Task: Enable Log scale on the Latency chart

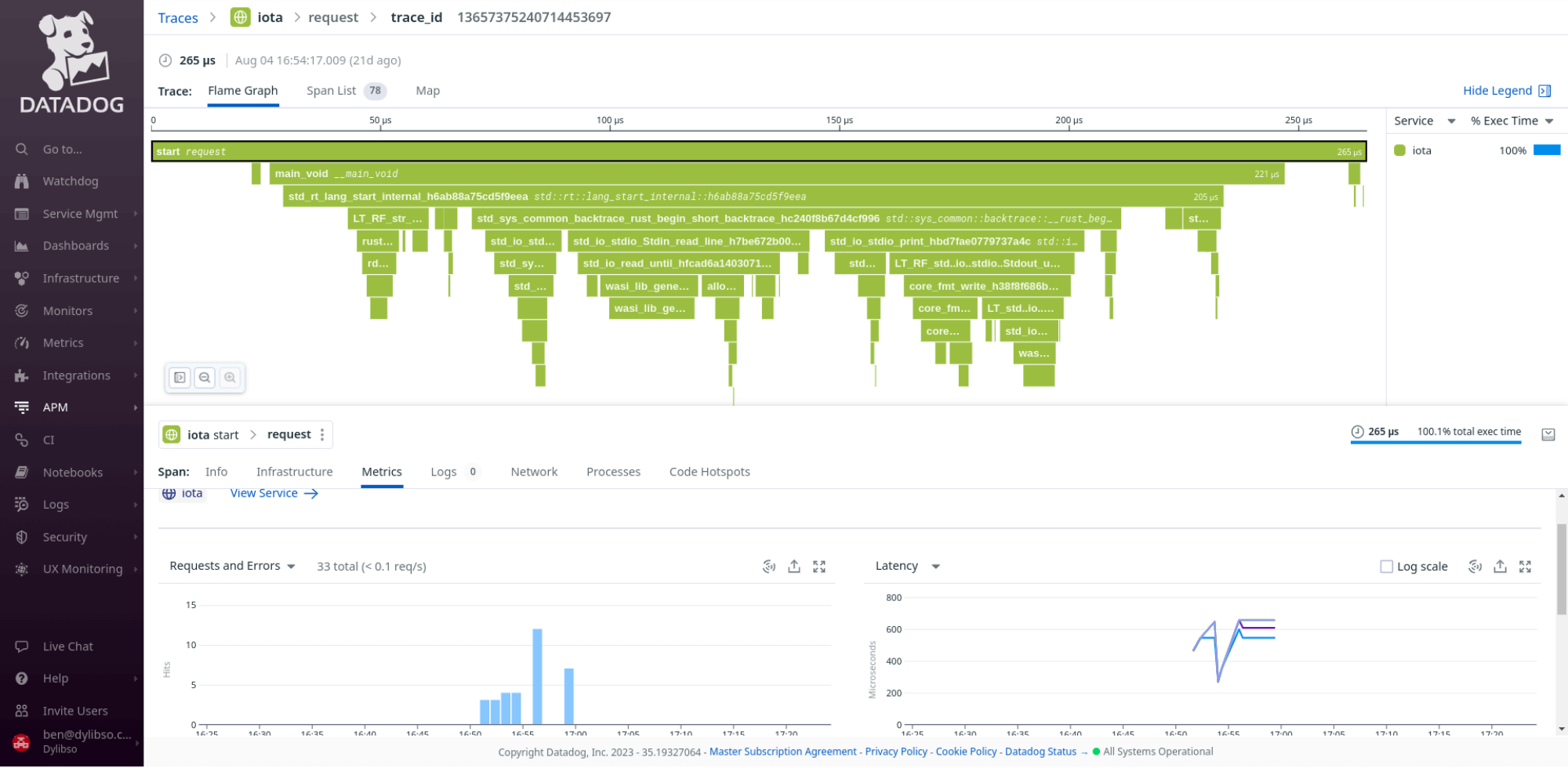Action: 1386,566
